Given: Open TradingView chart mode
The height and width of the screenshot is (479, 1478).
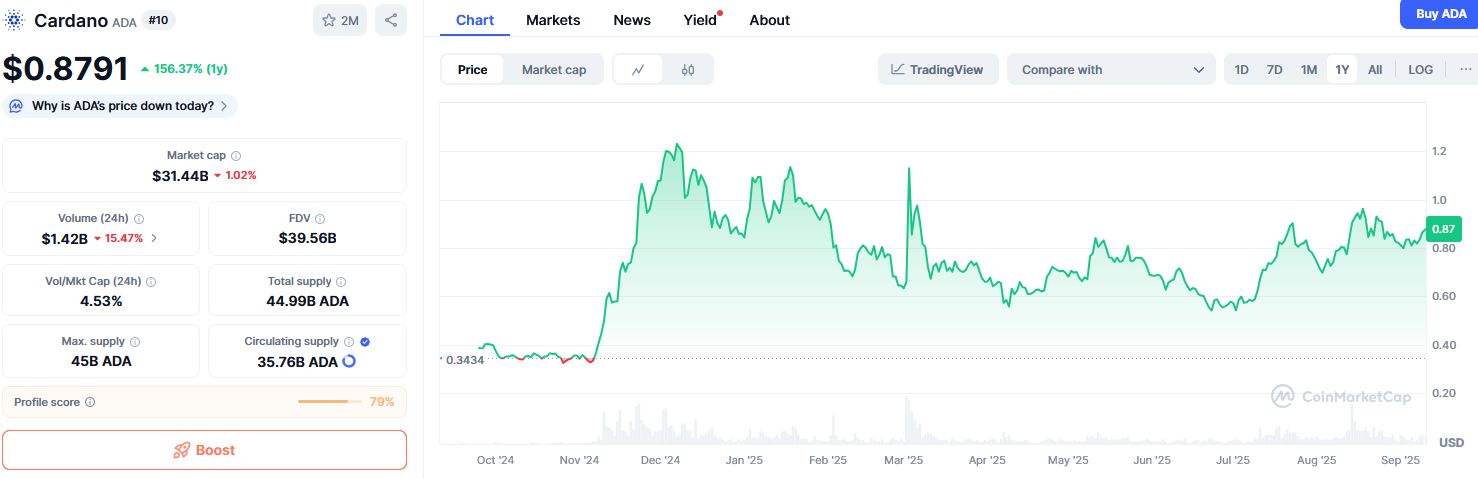Looking at the screenshot, I should pyautogui.click(x=937, y=69).
